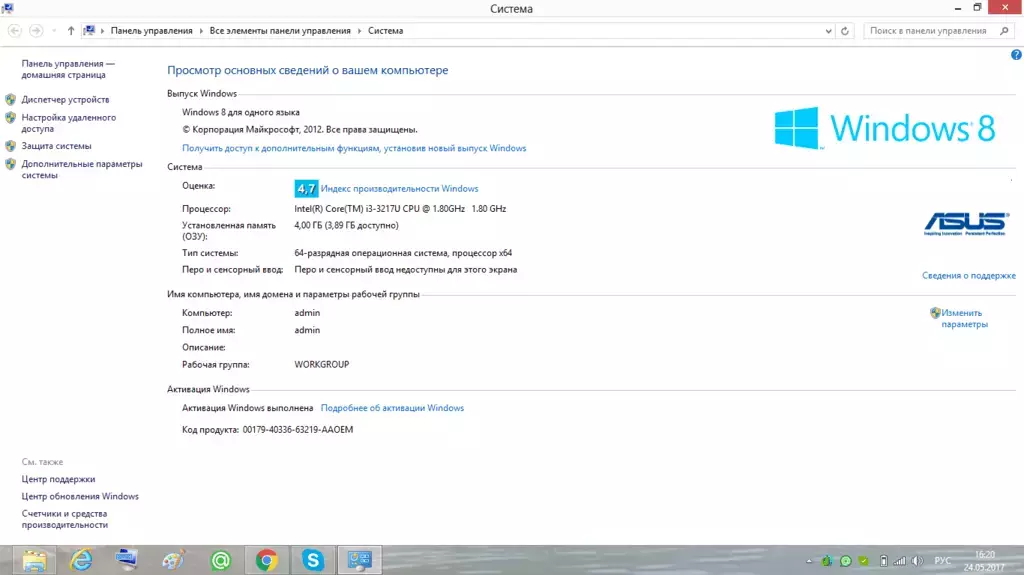
Task: Expand the root arrow before 'Панель управления' breadcrumb
Action: (x=103, y=31)
